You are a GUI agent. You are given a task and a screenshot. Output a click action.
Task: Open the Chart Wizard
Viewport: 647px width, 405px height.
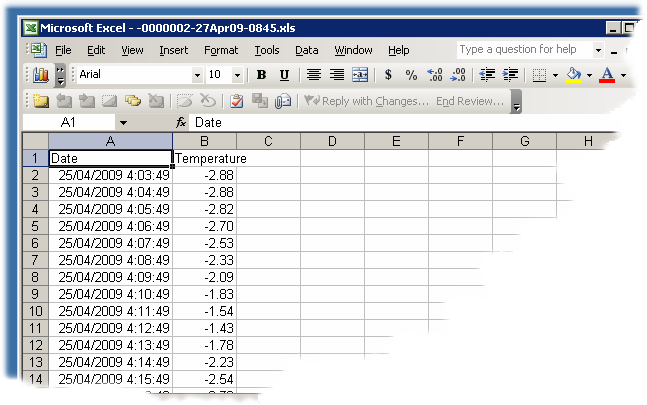pyautogui.click(x=41, y=75)
